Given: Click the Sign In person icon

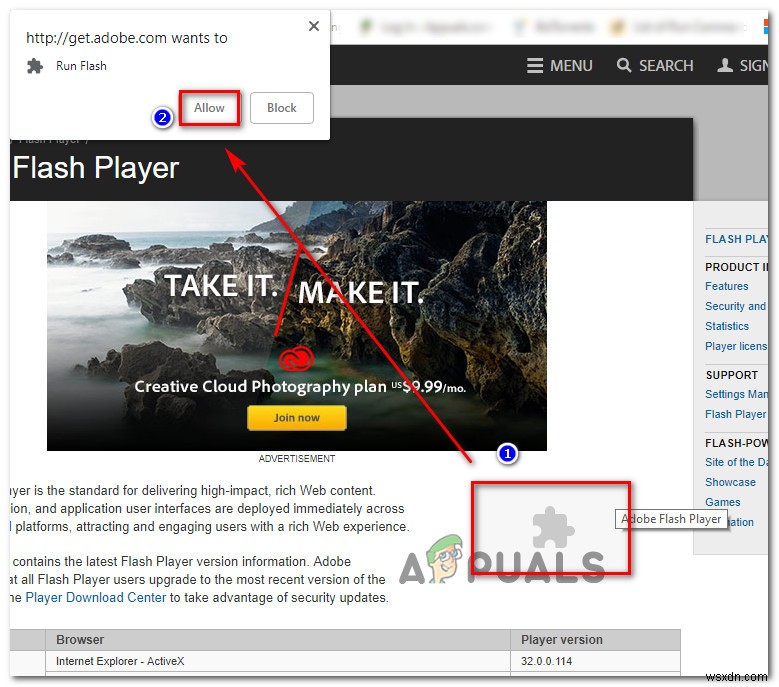Looking at the screenshot, I should pos(725,65).
